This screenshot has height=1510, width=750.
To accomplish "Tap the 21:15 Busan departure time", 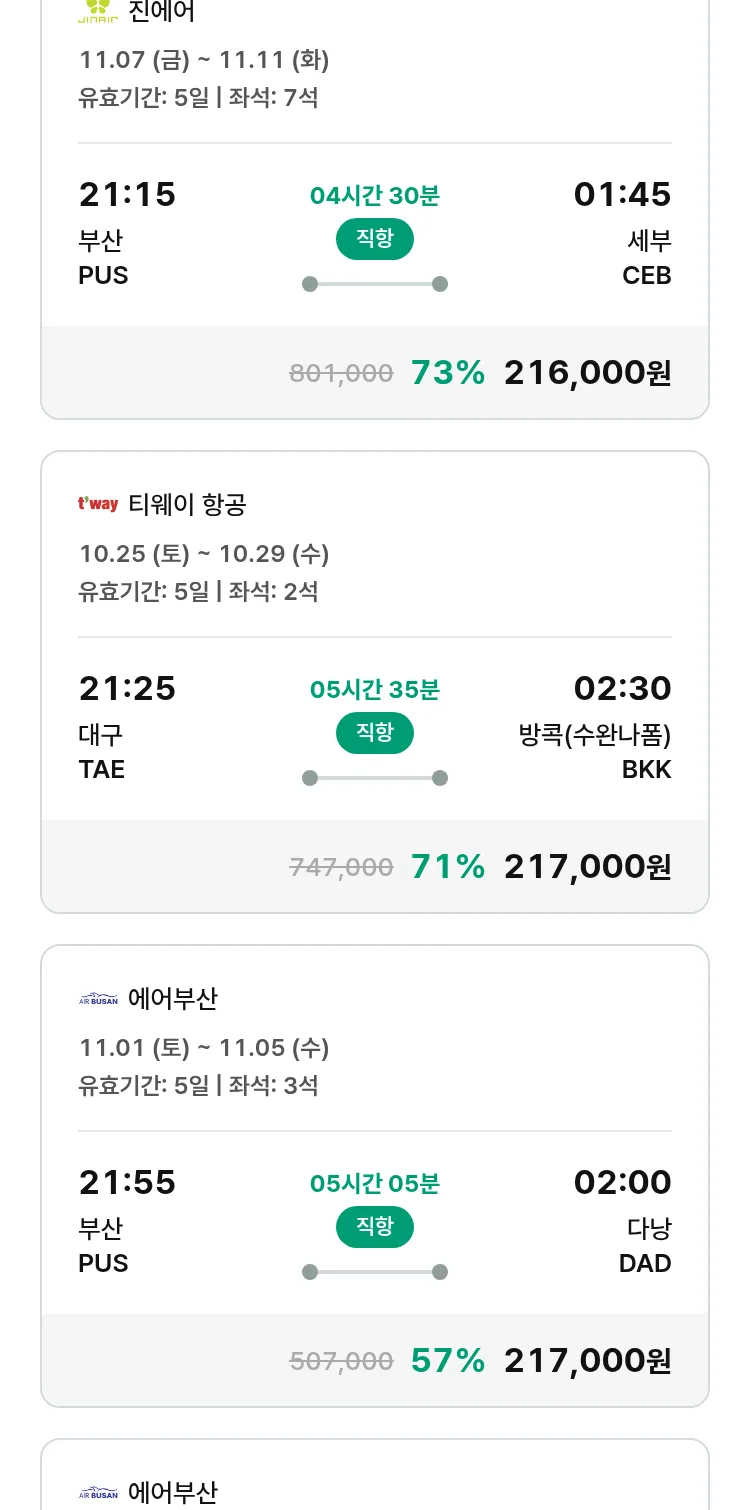I will point(127,194).
